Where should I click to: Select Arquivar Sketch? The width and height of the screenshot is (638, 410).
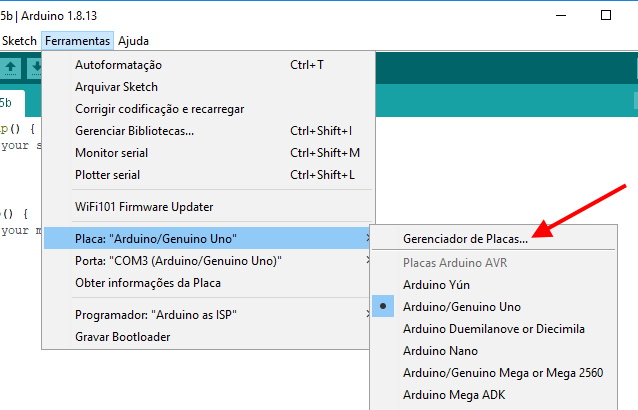click(208, 87)
